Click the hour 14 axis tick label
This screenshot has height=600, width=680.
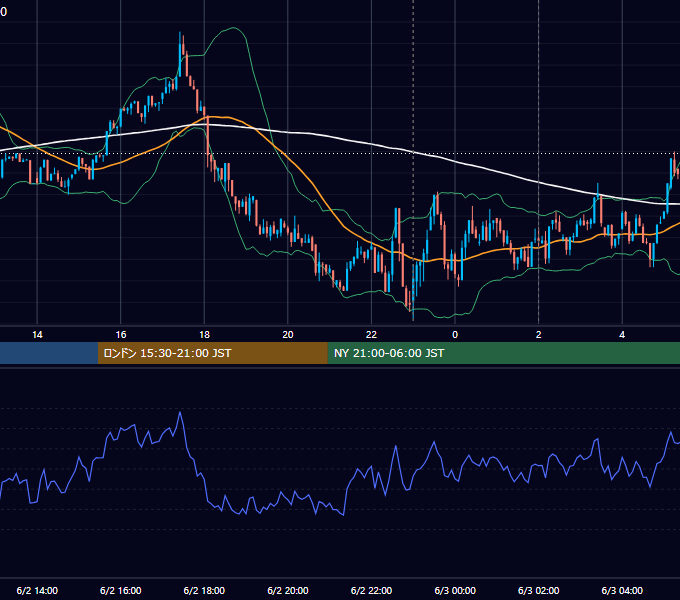click(x=37, y=335)
